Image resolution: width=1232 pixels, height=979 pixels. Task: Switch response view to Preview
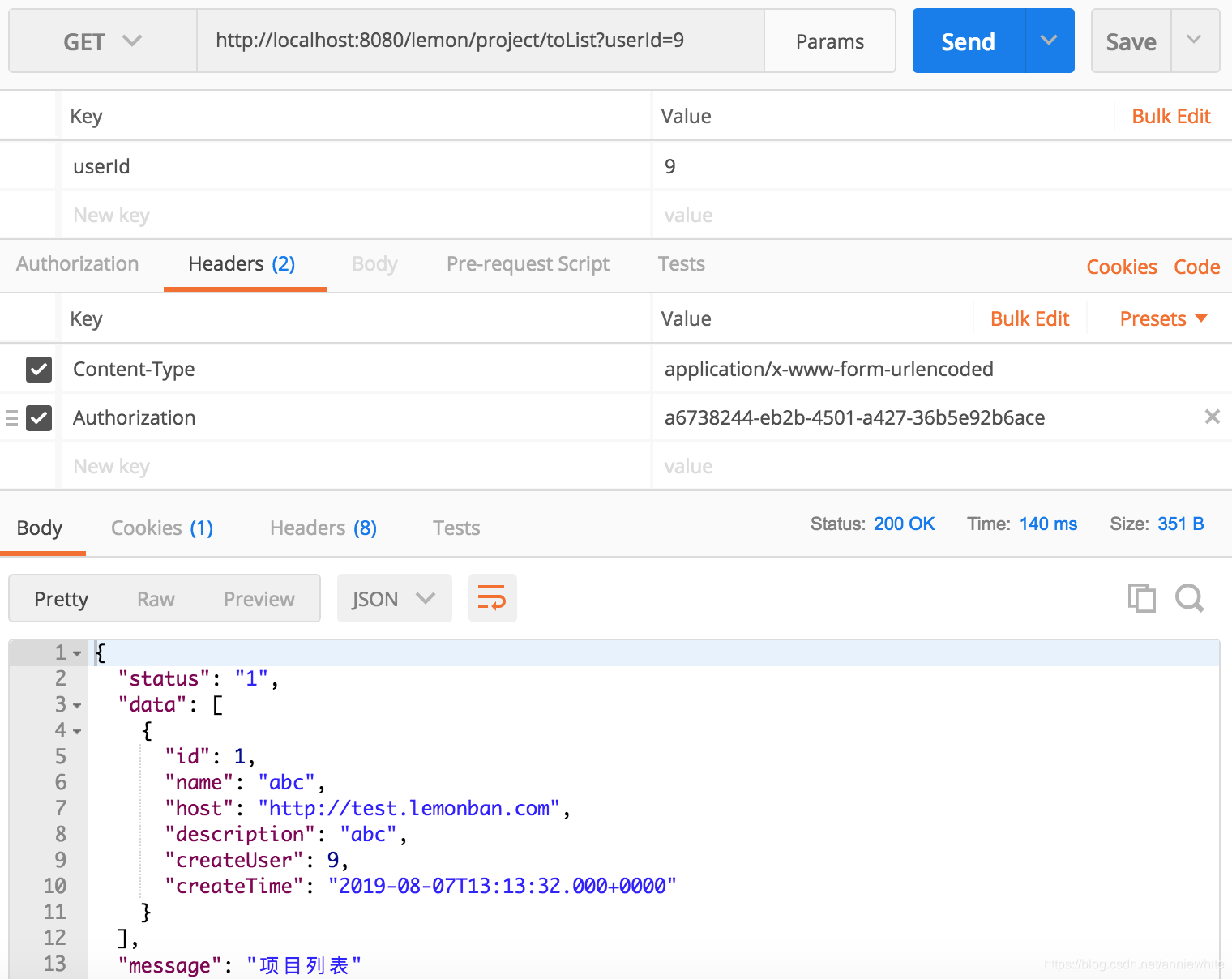(259, 599)
